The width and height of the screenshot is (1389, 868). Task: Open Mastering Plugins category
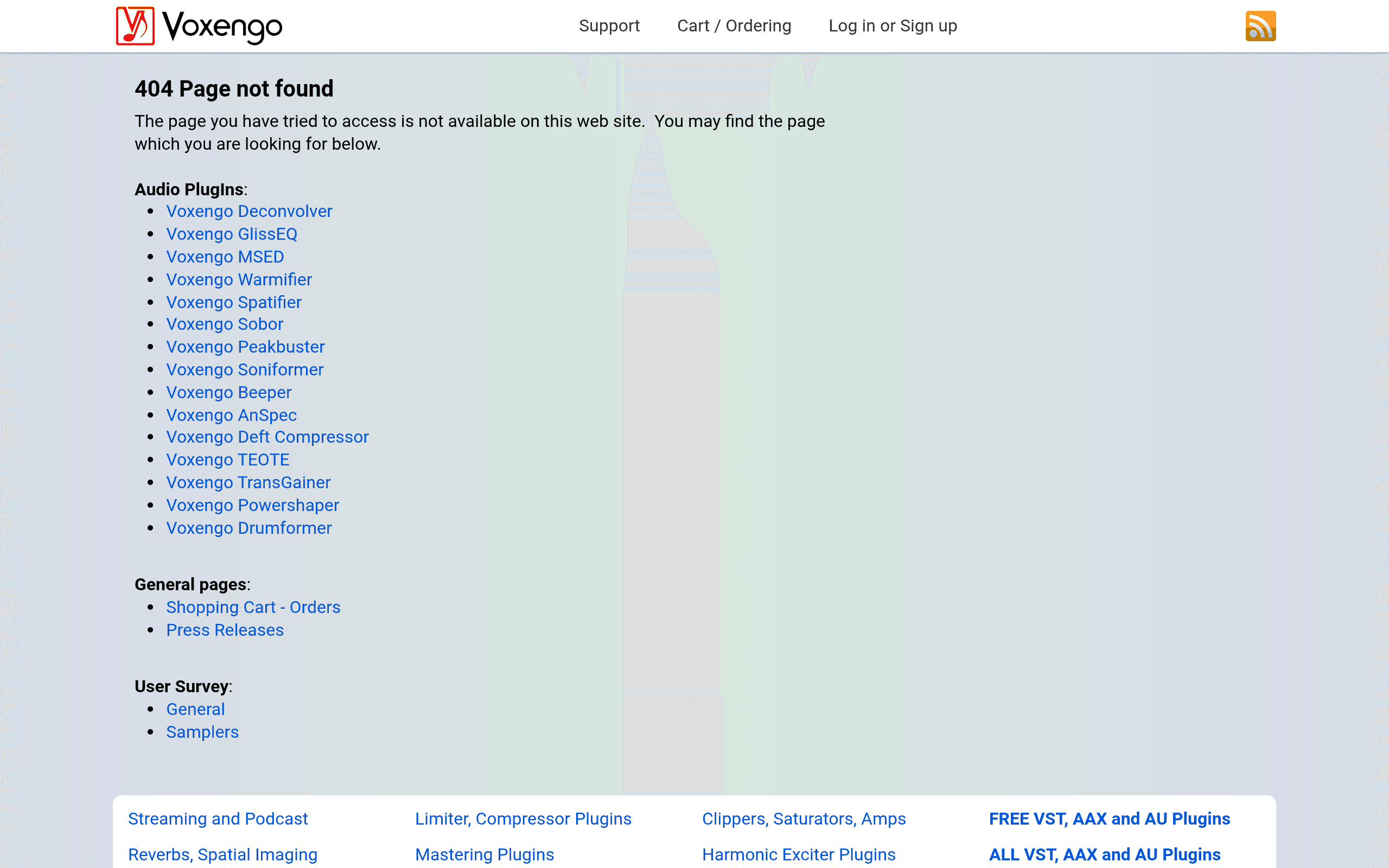coord(485,855)
